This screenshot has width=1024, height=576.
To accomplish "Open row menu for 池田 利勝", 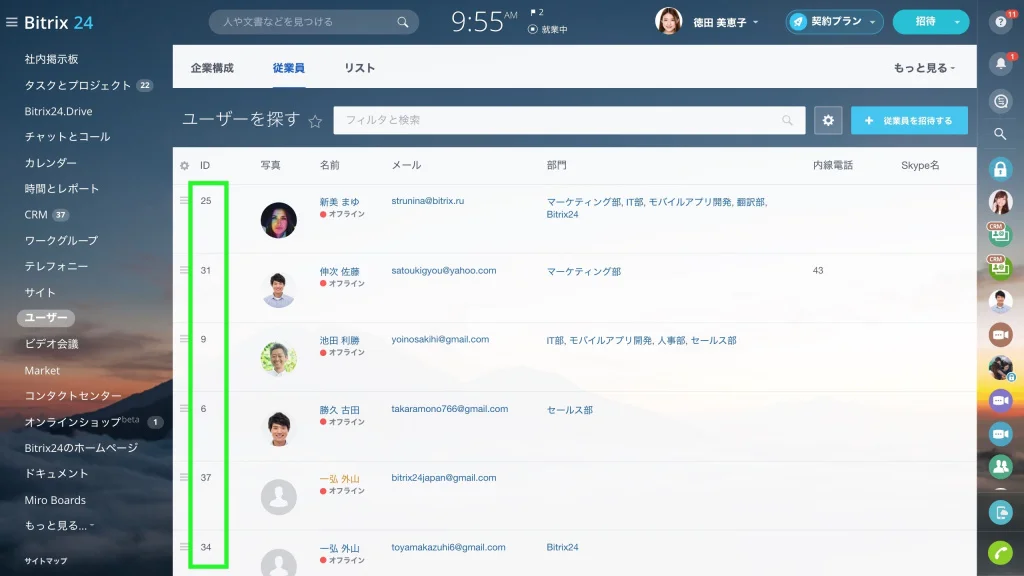I will tap(184, 339).
